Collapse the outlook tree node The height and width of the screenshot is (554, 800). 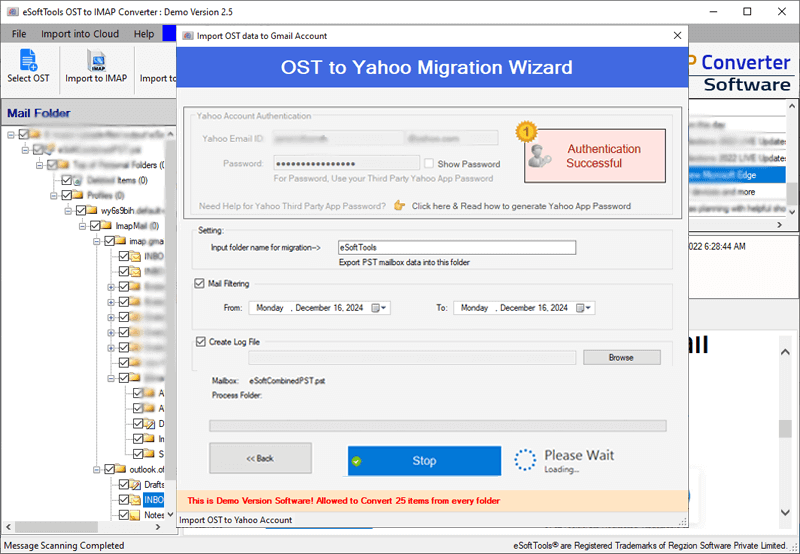click(x=96, y=469)
